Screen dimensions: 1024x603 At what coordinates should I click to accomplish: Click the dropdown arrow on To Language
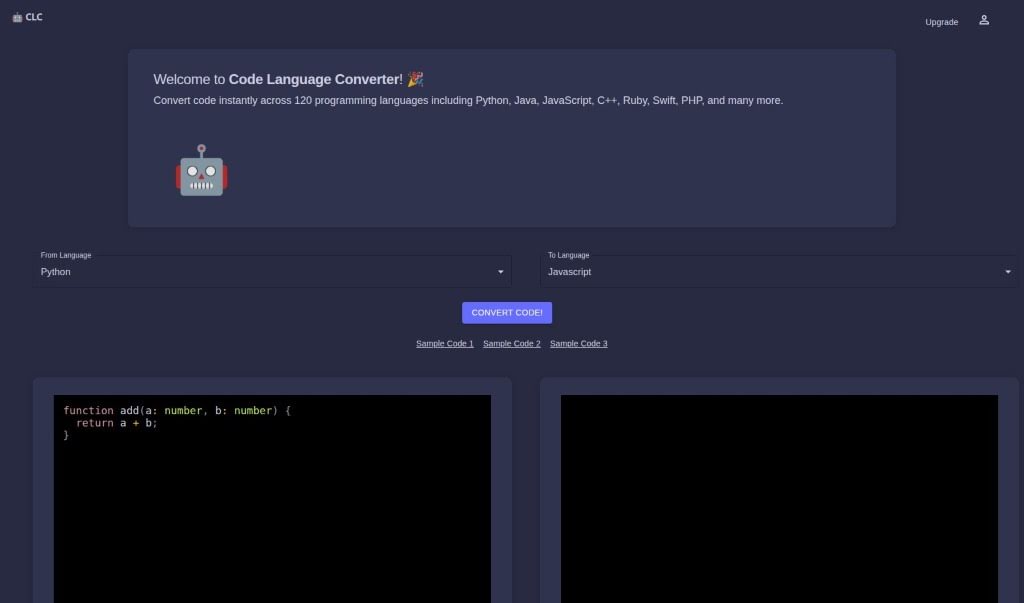tap(1008, 271)
